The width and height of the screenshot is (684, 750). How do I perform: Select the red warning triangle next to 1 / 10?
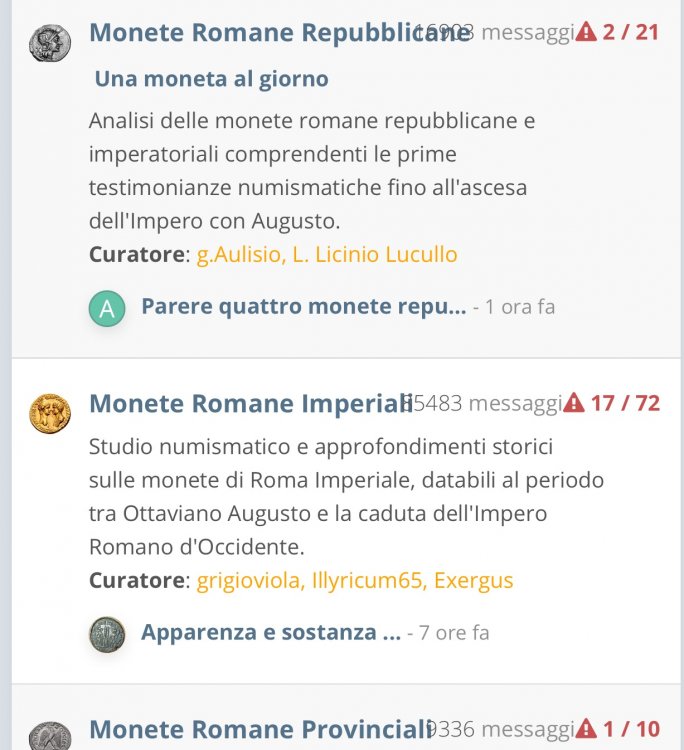[x=586, y=729]
